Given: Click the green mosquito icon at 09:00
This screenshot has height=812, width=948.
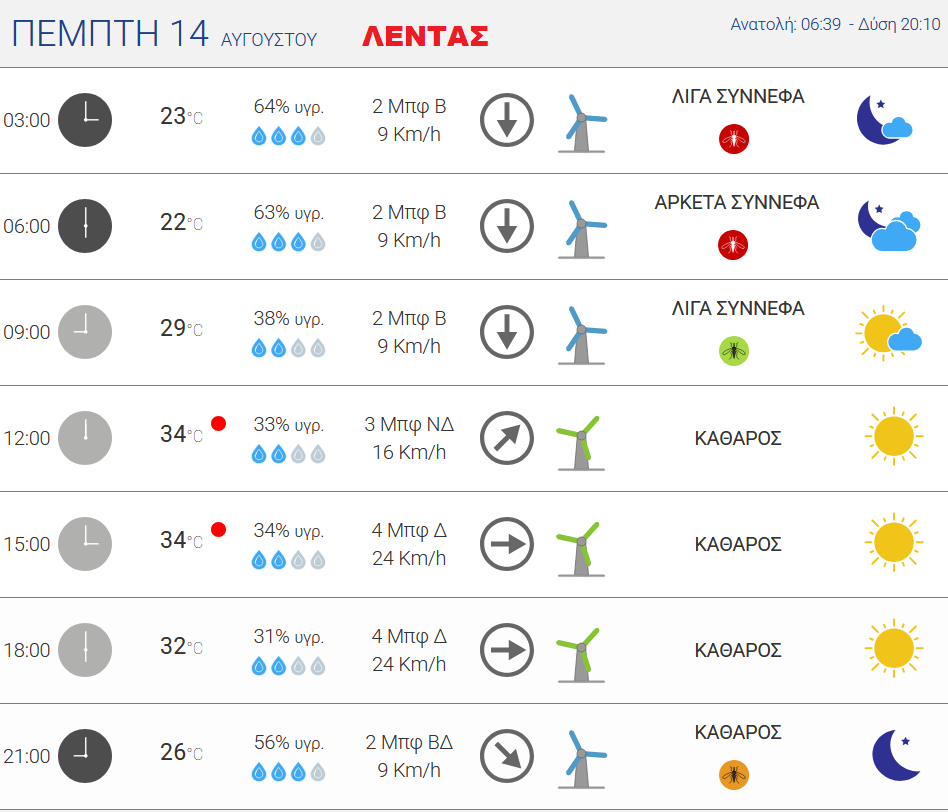Looking at the screenshot, I should [734, 351].
